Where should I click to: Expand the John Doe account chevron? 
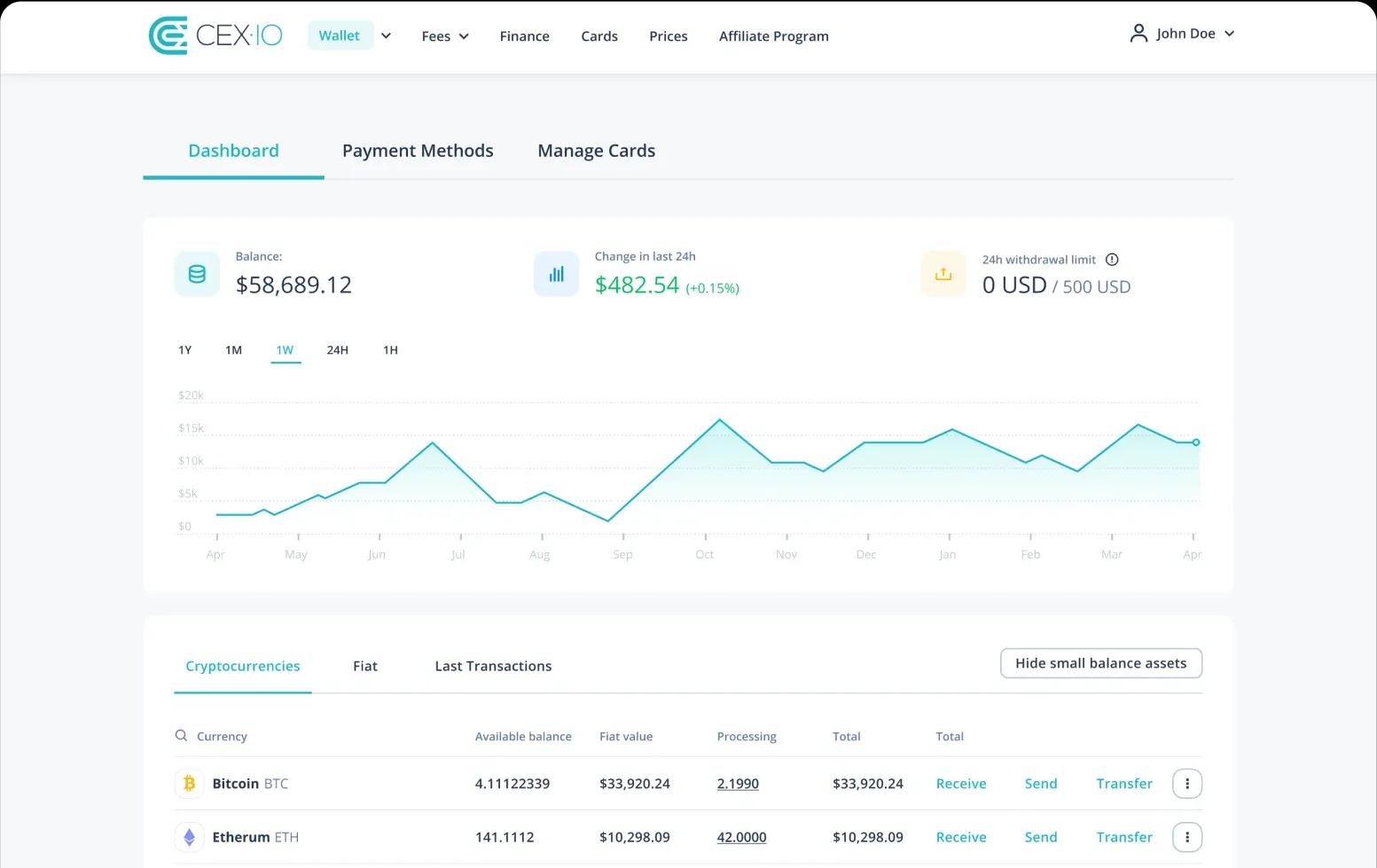click(x=1229, y=34)
